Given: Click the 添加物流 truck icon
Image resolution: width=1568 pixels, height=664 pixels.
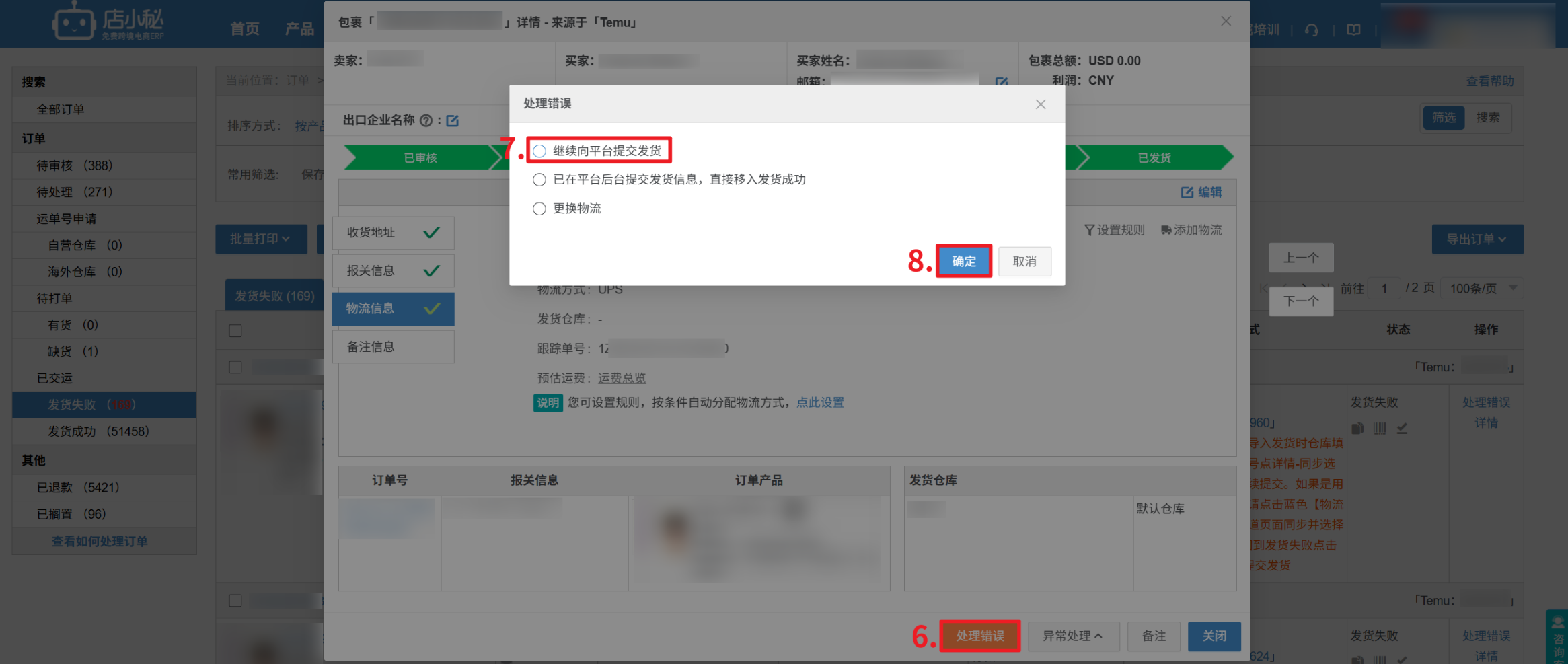Looking at the screenshot, I should (1166, 230).
